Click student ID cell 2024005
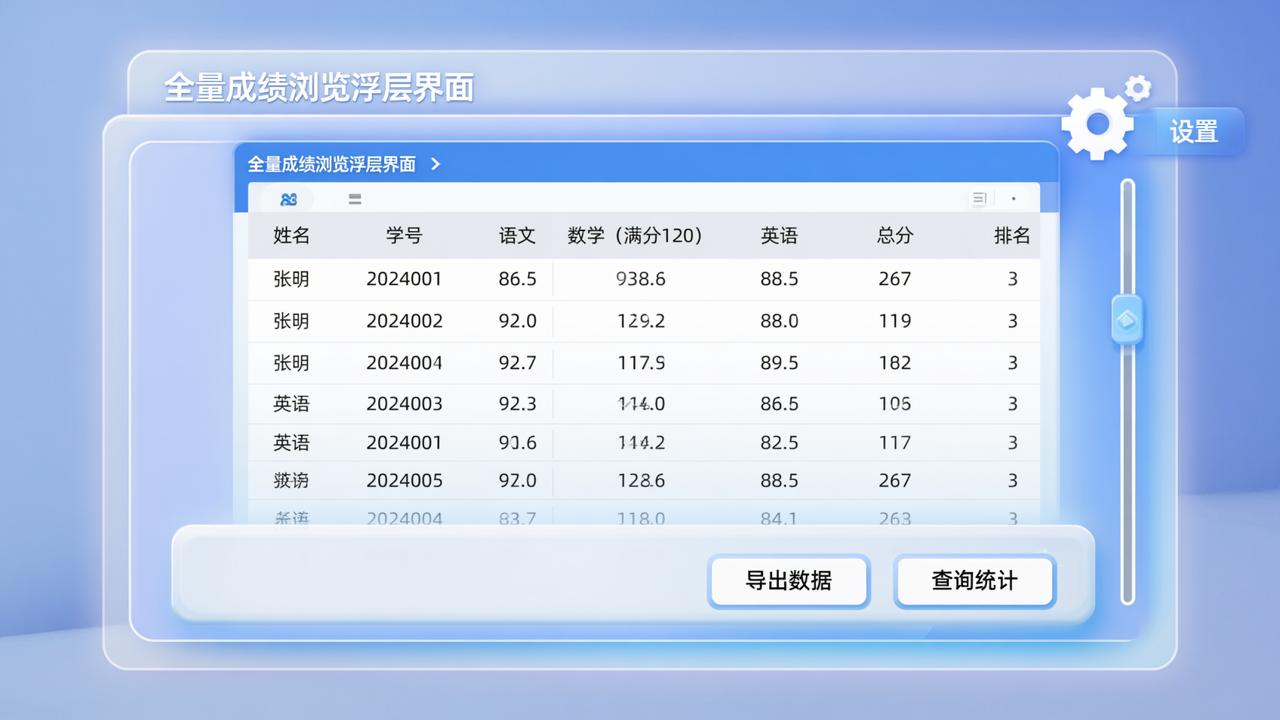 (404, 481)
